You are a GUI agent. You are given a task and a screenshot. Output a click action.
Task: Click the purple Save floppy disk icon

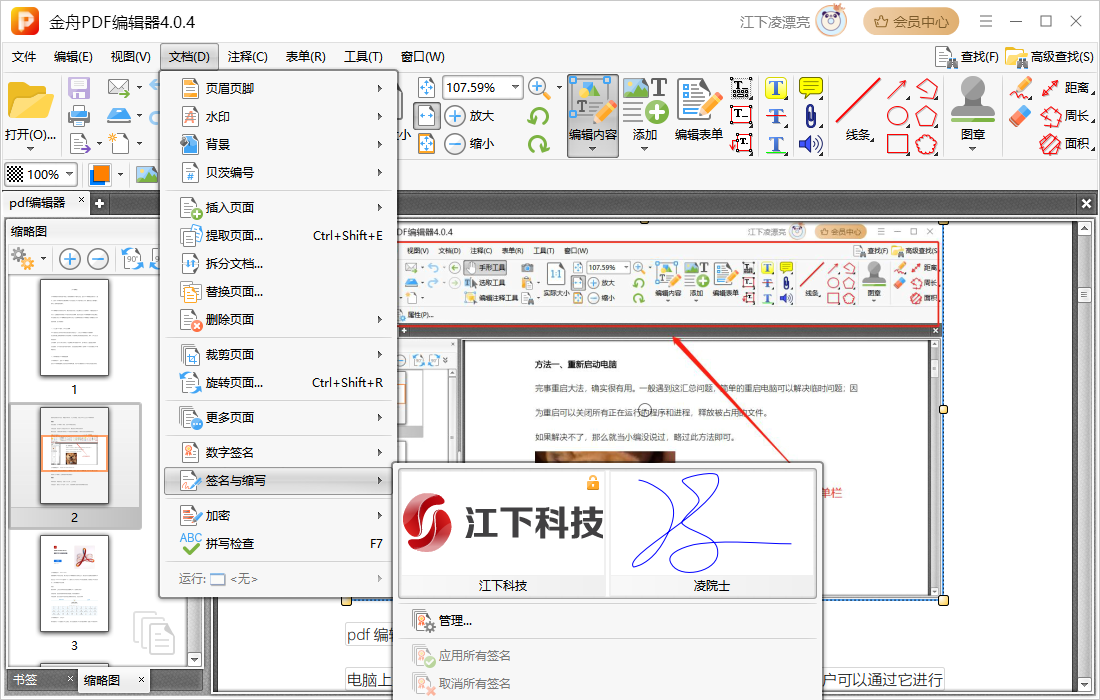tap(79, 88)
